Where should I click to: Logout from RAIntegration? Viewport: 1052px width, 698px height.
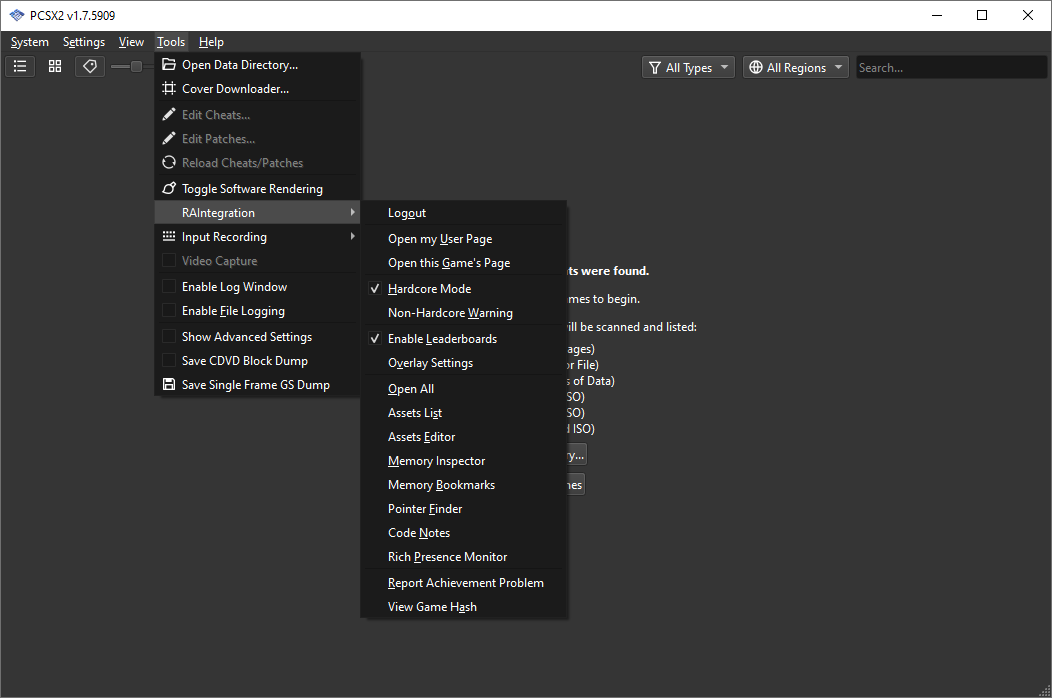pyautogui.click(x=406, y=212)
